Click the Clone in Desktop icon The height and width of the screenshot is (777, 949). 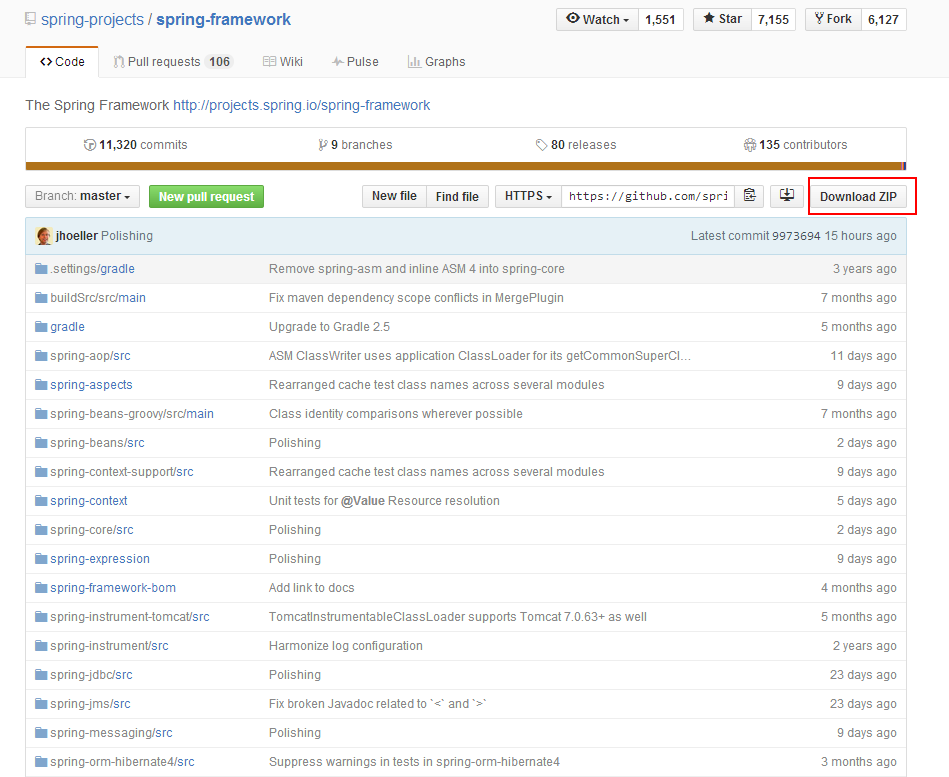pyautogui.click(x=787, y=196)
